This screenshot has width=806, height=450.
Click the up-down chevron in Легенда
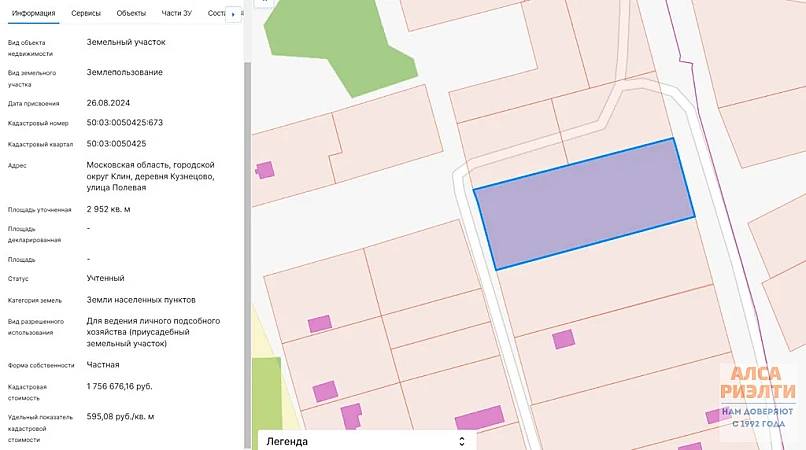pyautogui.click(x=461, y=440)
